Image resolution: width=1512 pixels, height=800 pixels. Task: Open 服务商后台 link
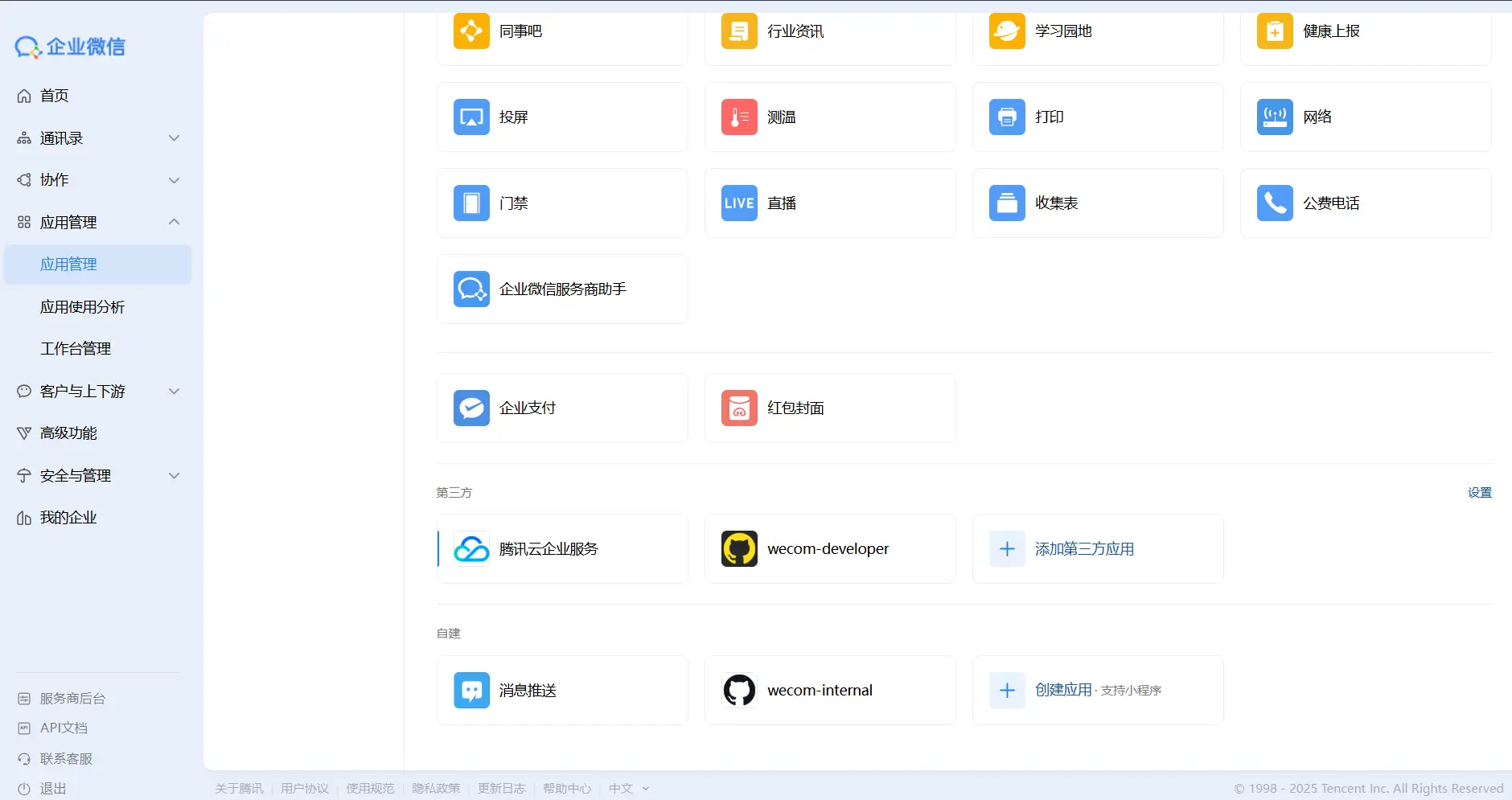click(x=72, y=699)
